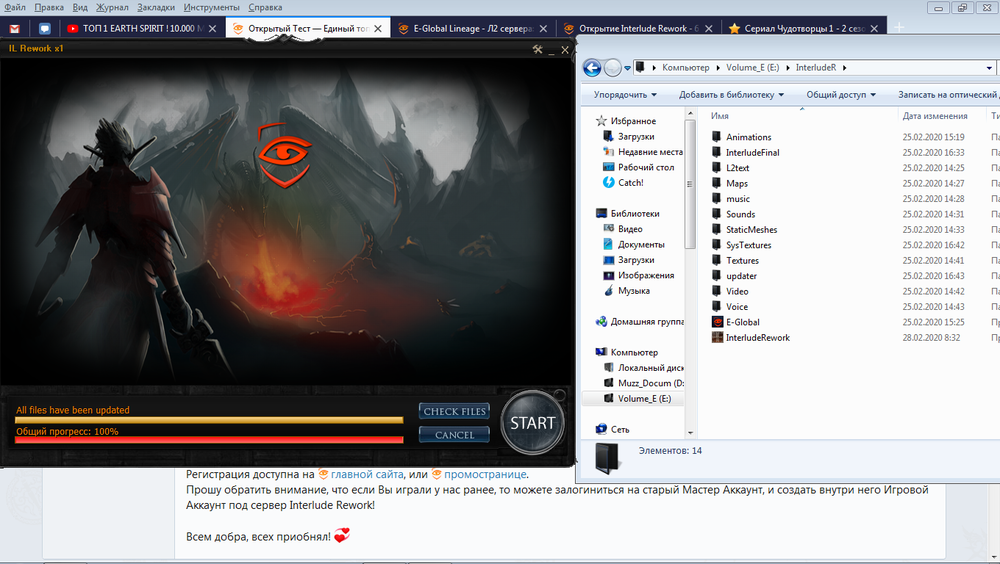Click the Explorer back arrow button
The height and width of the screenshot is (564, 1000).
point(592,68)
